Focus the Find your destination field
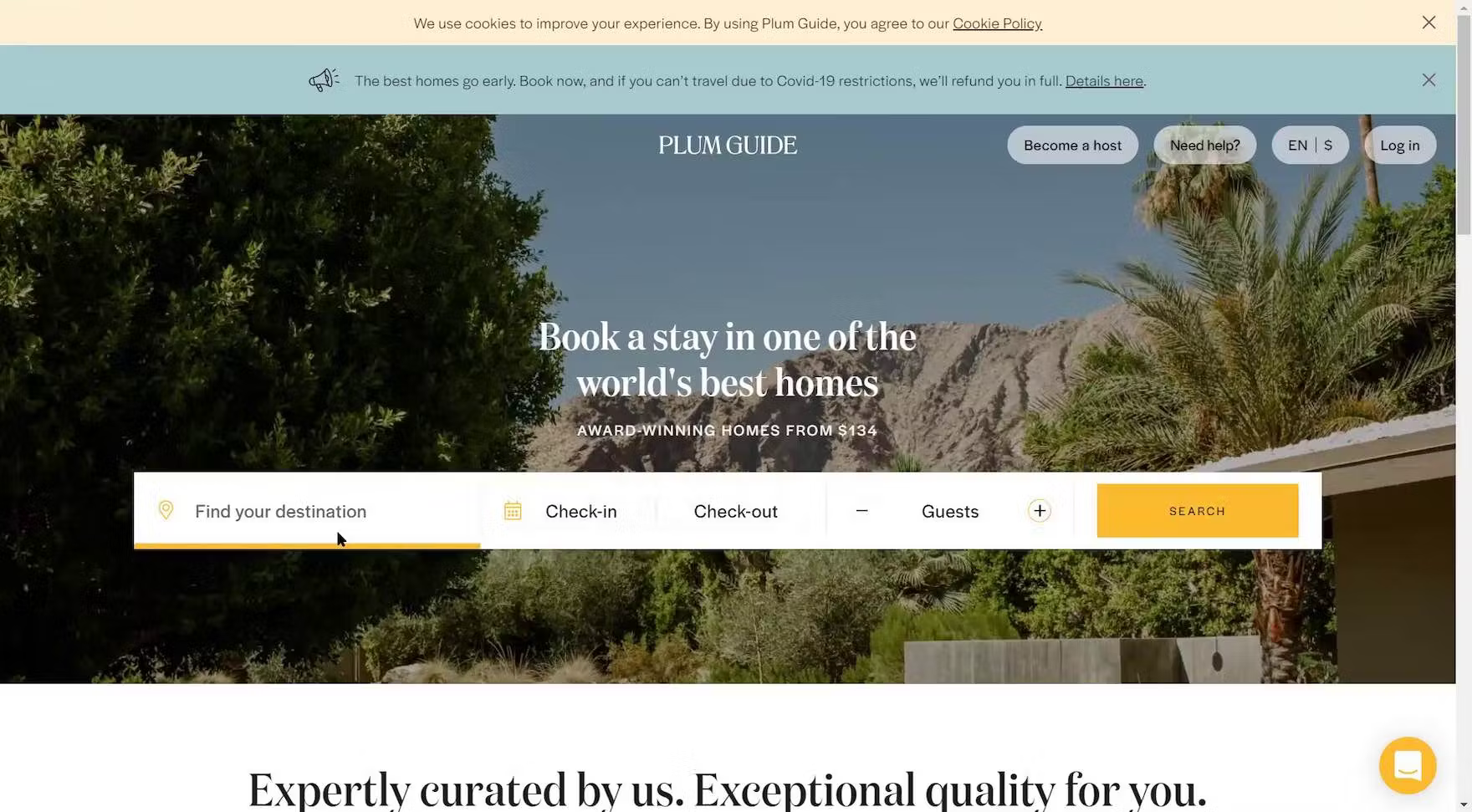1472x812 pixels. click(307, 511)
